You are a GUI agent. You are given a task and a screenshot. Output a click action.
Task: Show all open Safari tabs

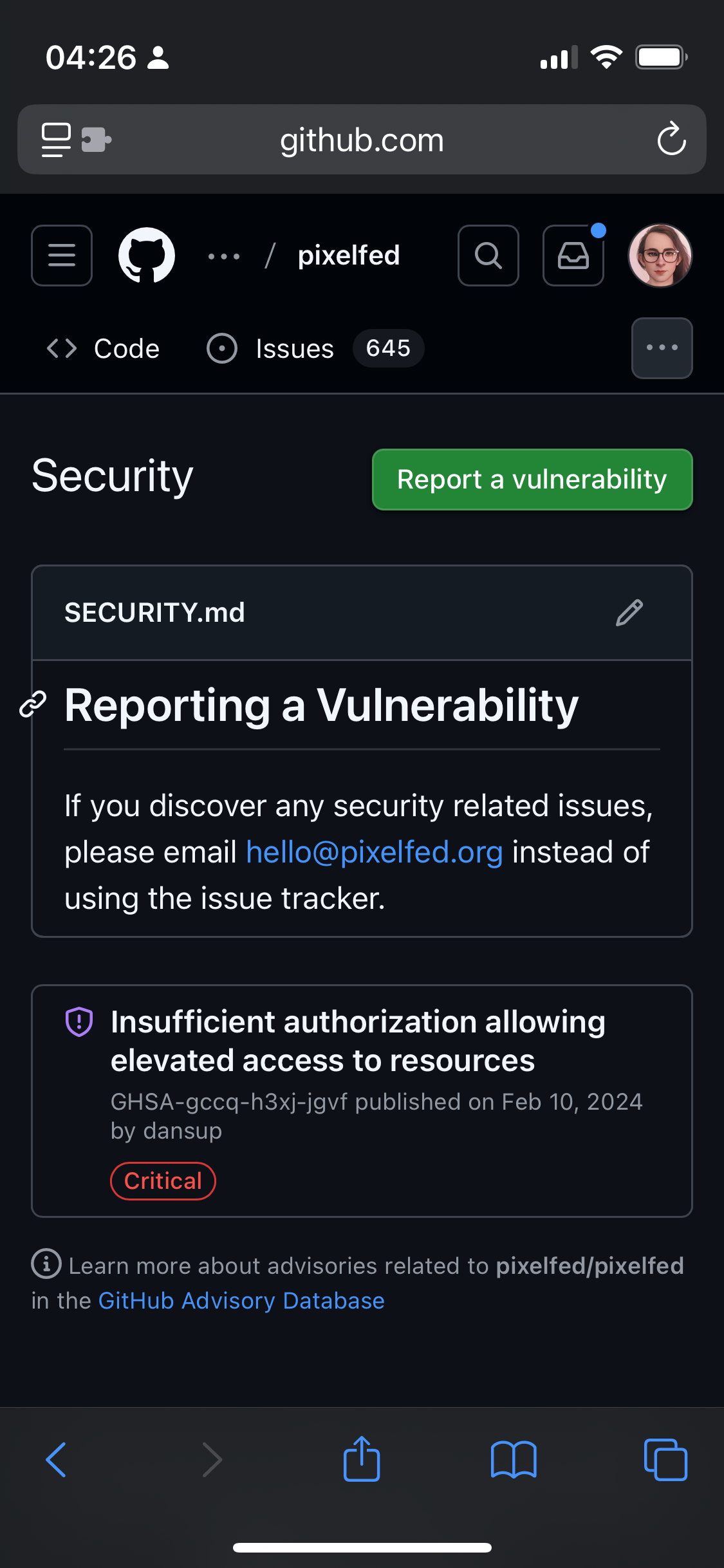pos(665,1459)
